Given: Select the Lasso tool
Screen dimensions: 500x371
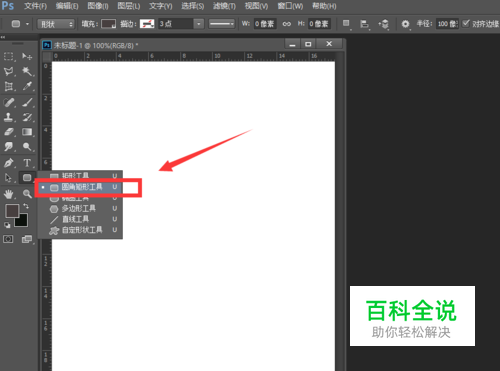Looking at the screenshot, I should click(x=9, y=71).
